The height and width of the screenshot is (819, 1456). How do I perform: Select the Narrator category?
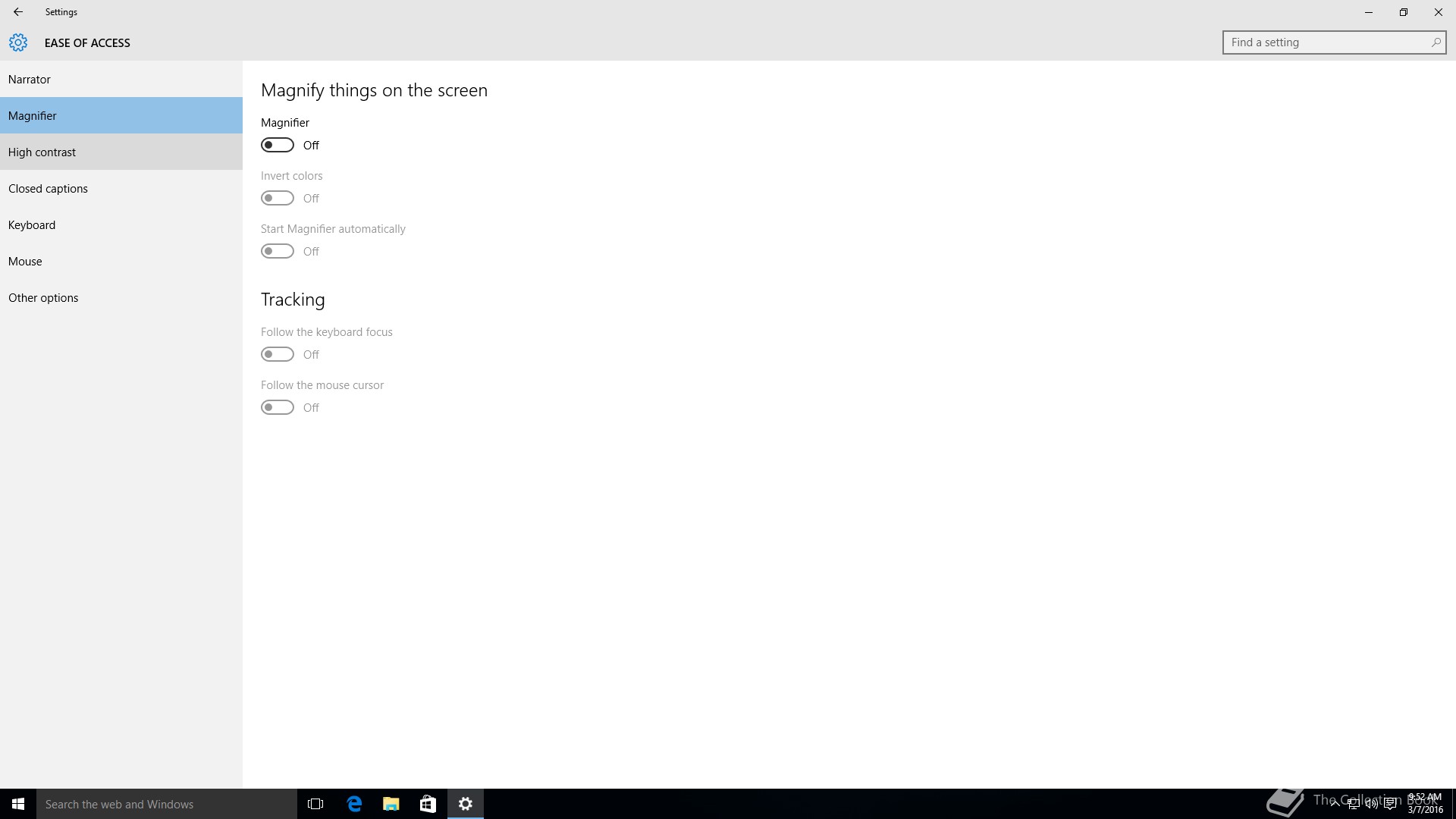[30, 79]
